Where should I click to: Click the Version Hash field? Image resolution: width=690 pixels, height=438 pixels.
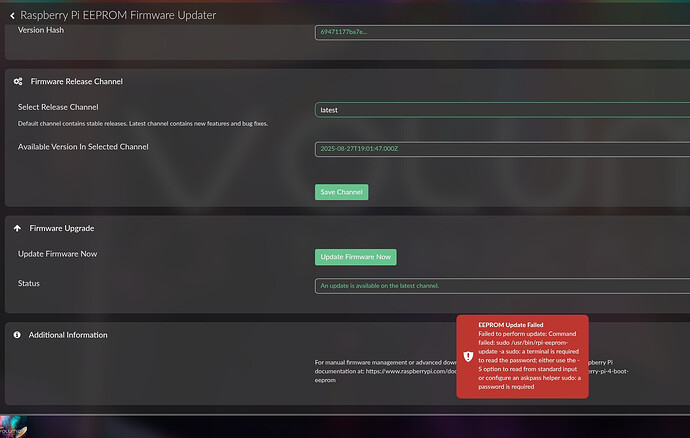(500, 32)
